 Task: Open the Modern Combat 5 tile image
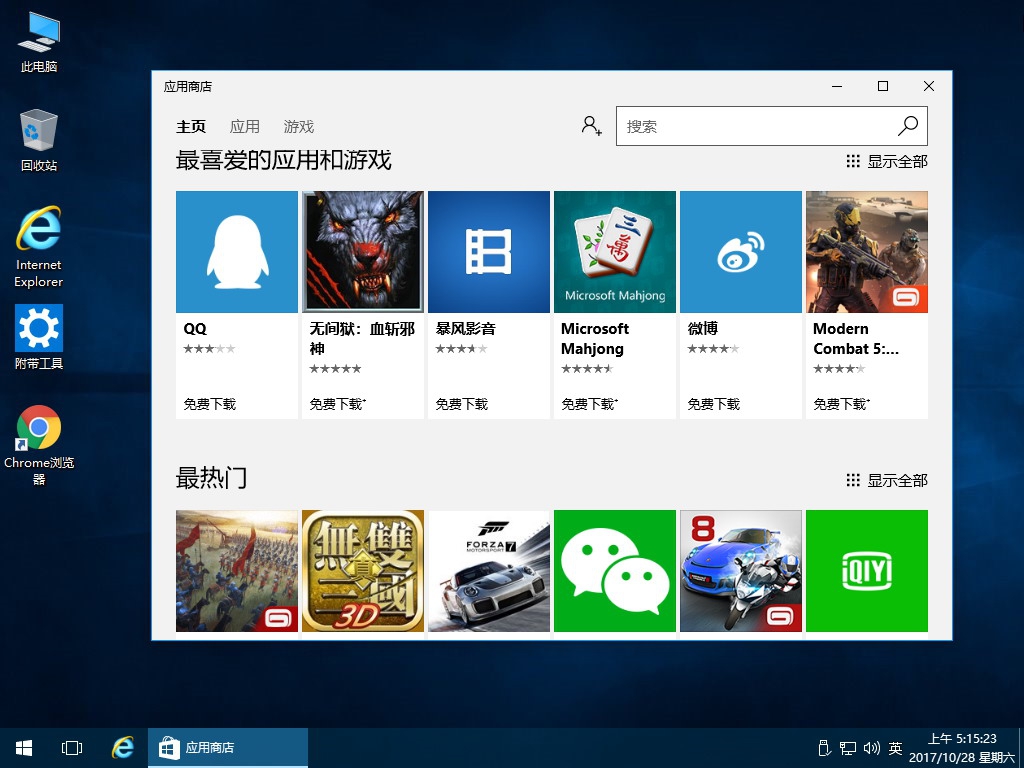867,251
